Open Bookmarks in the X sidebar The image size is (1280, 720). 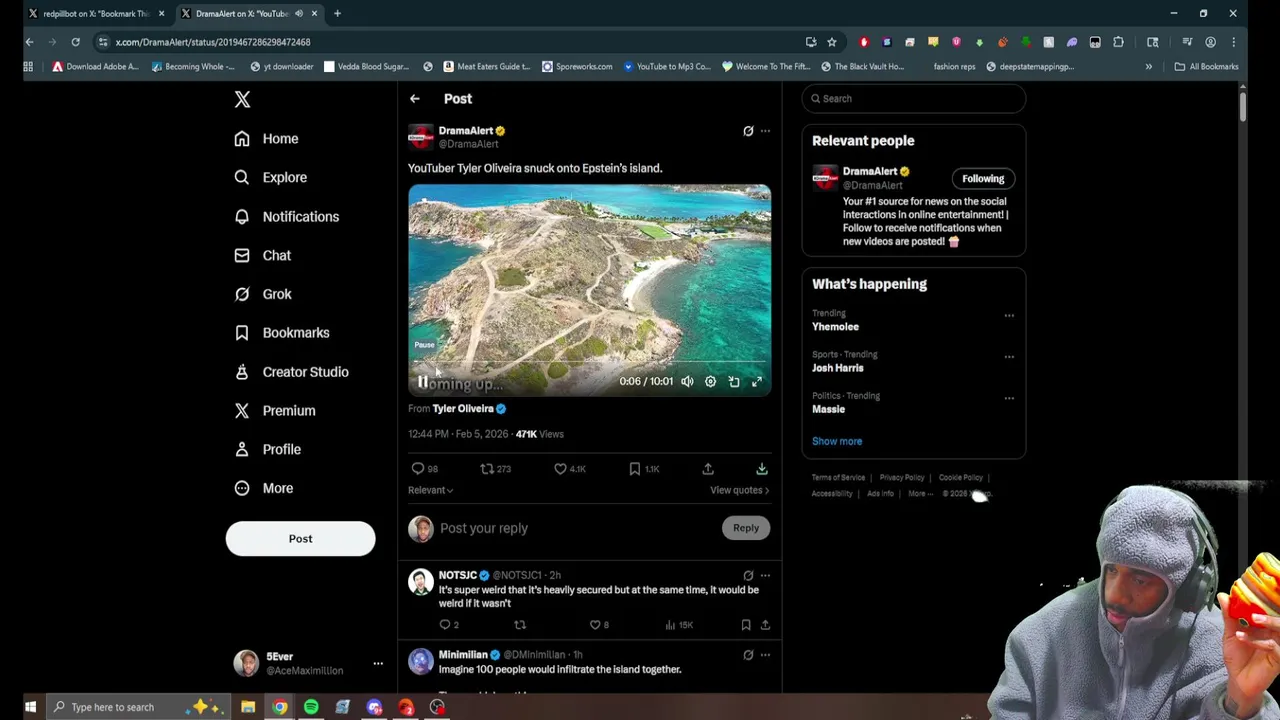(x=281, y=332)
